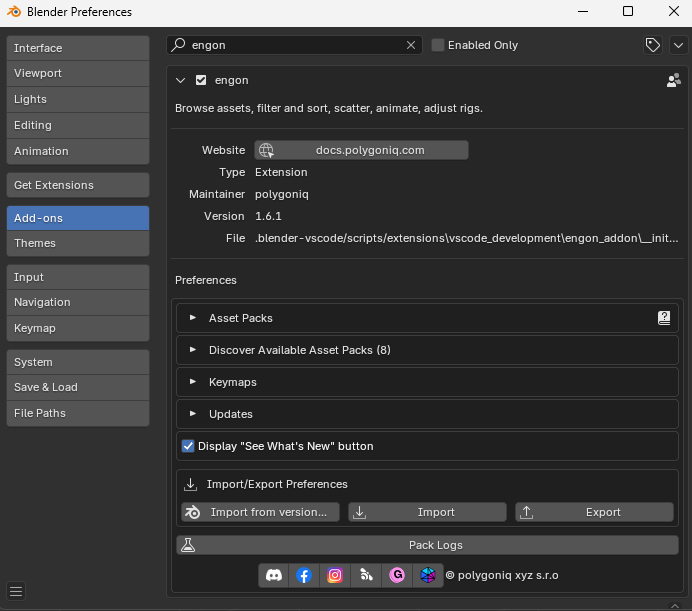Click the version text 1.6.1

tap(268, 216)
